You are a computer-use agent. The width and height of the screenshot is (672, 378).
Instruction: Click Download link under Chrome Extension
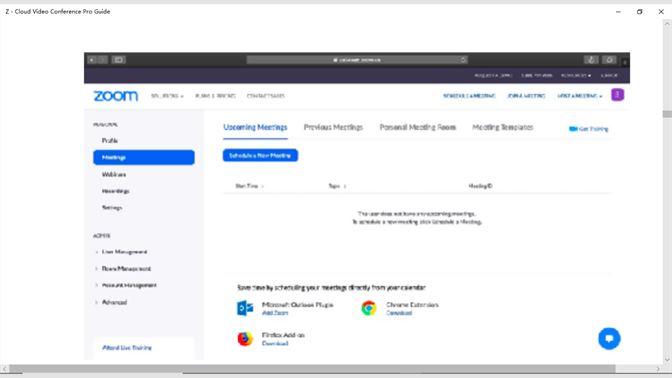399,313
